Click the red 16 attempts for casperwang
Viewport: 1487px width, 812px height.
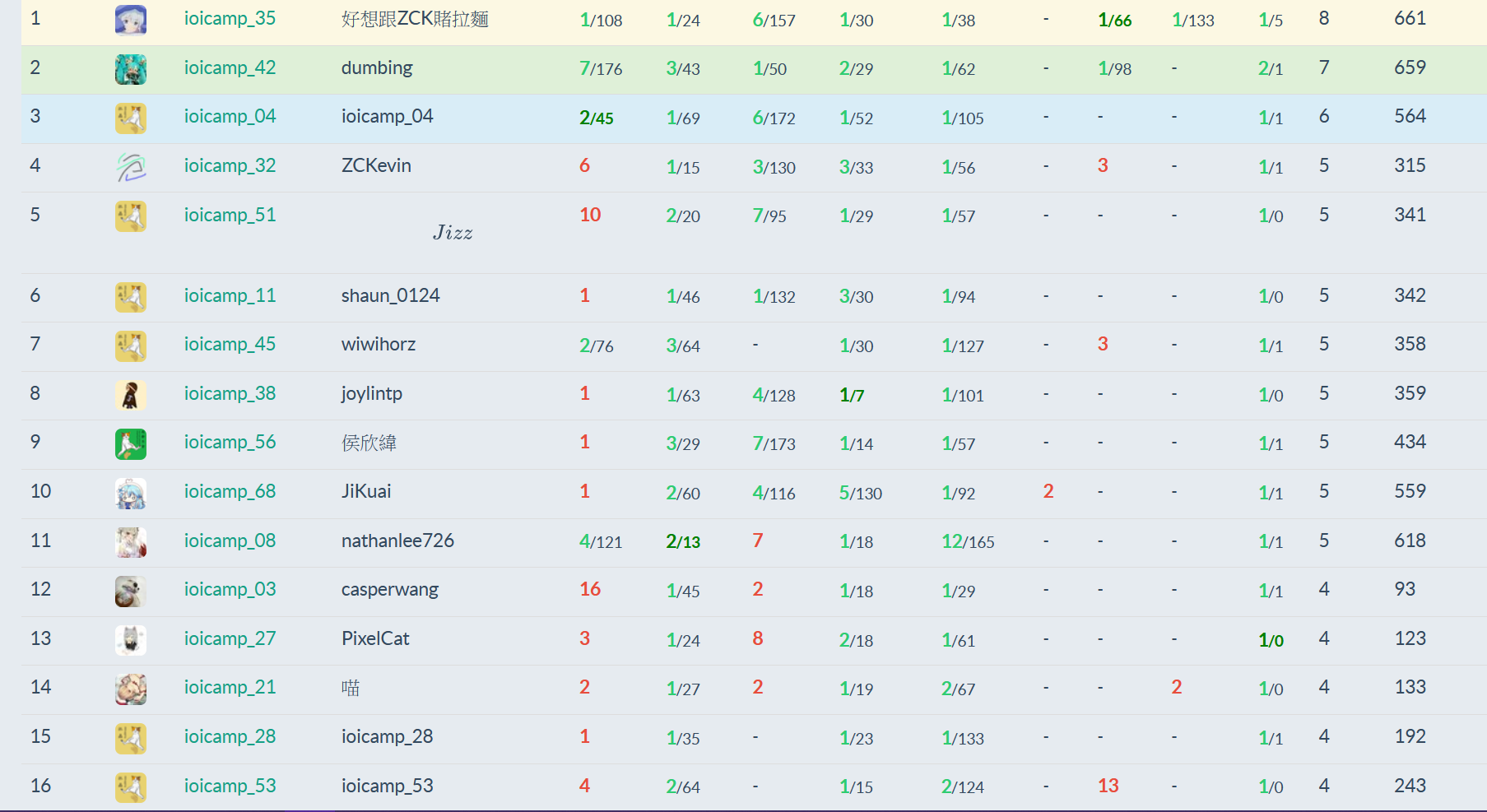[x=590, y=589]
